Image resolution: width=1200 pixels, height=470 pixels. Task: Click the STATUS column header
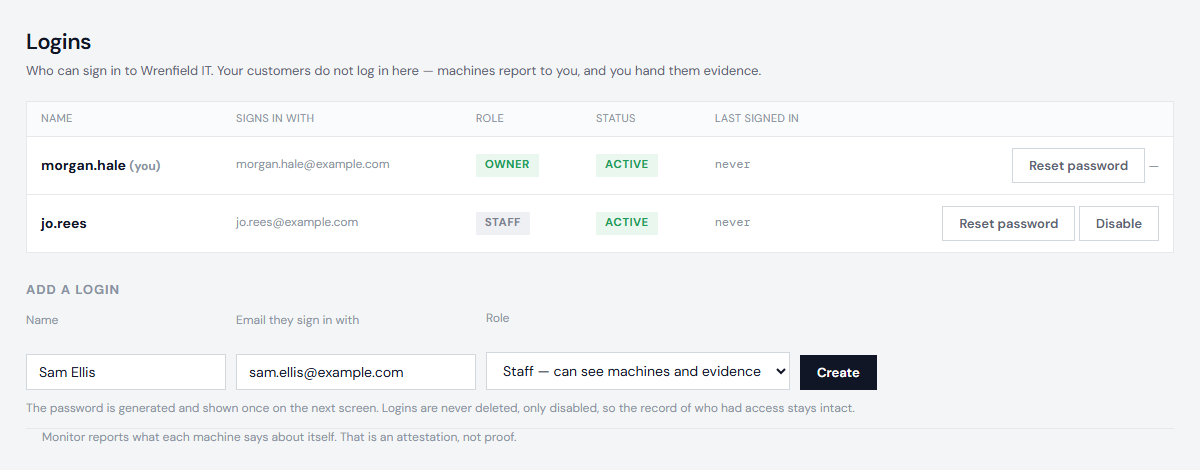point(616,118)
